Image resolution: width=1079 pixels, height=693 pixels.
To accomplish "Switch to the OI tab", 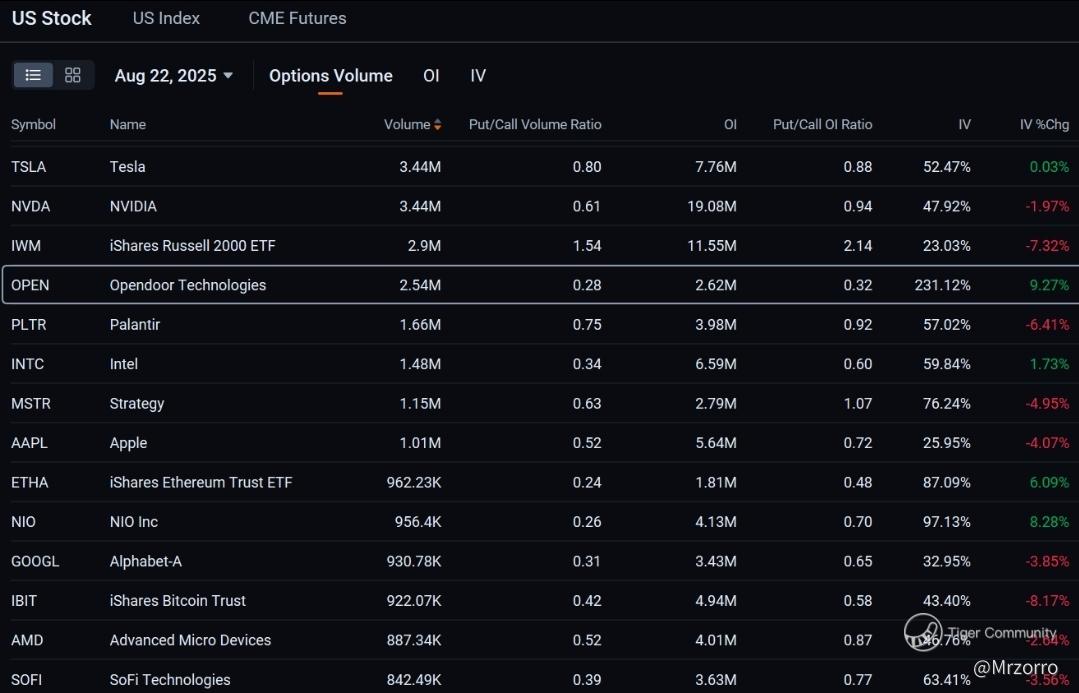I will (431, 76).
